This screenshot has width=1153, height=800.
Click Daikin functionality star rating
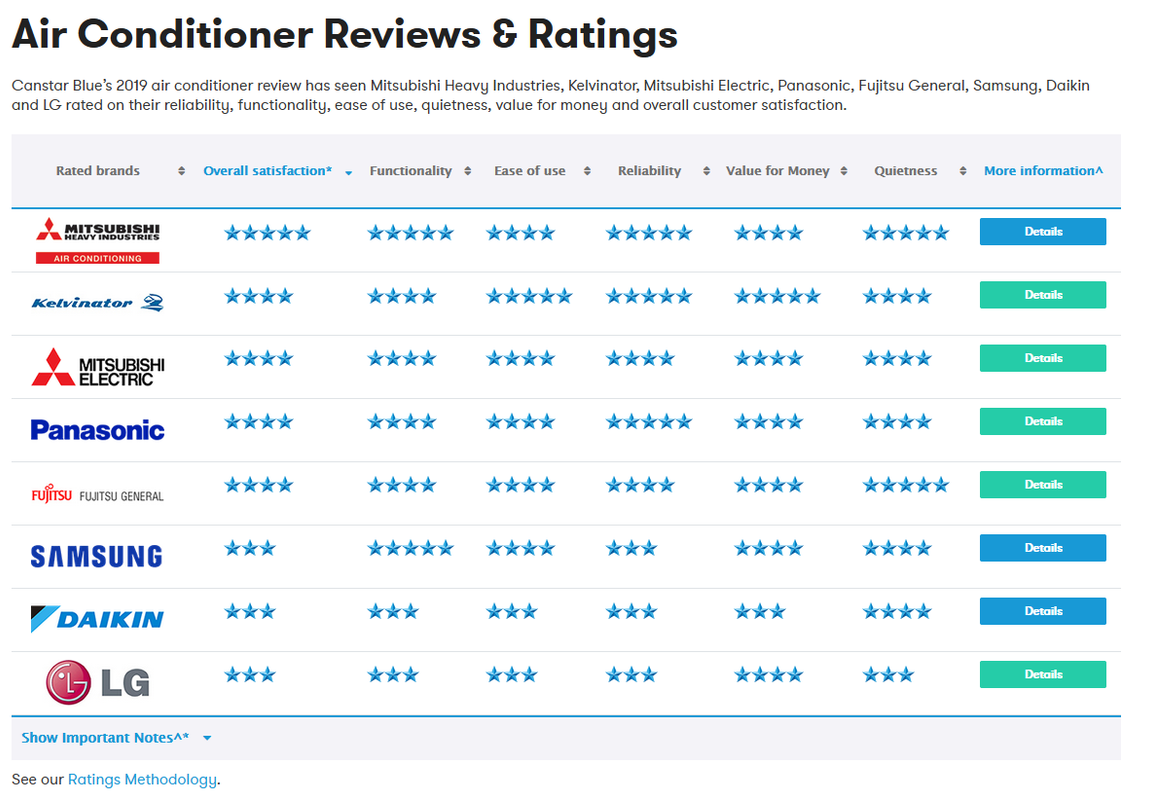coord(393,611)
